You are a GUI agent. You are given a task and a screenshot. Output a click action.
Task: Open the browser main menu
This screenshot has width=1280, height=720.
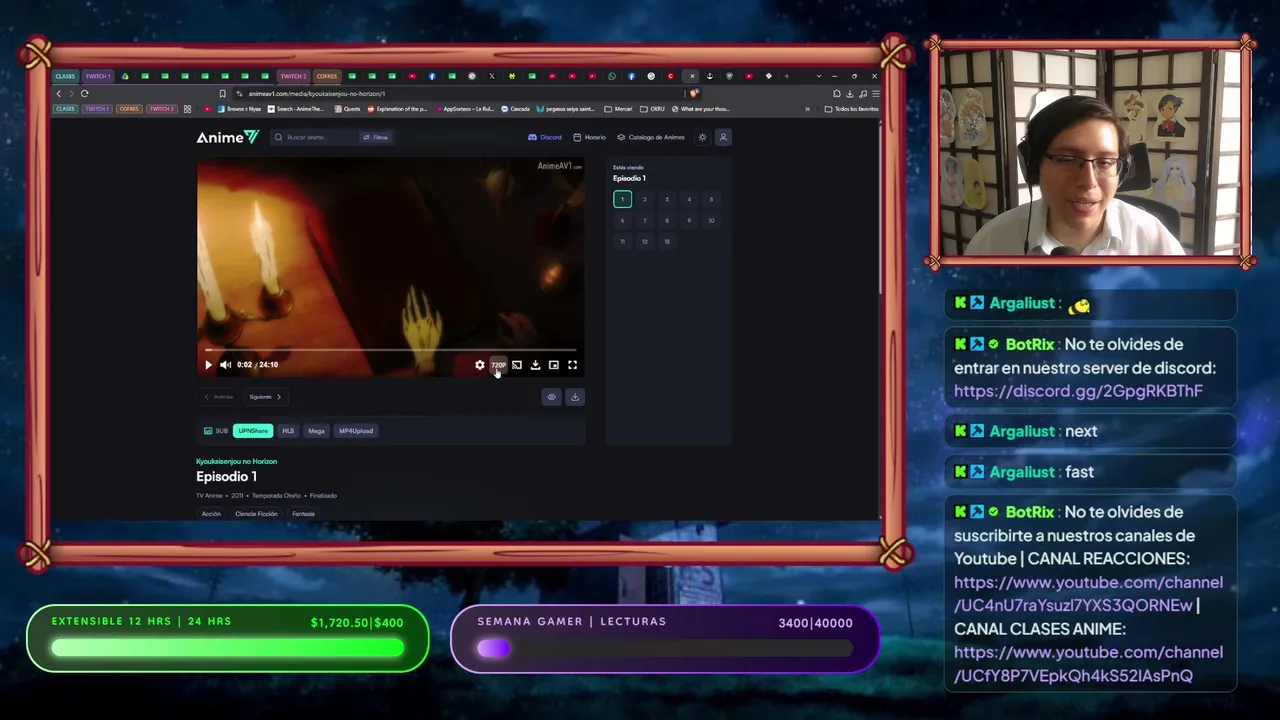coord(875,94)
